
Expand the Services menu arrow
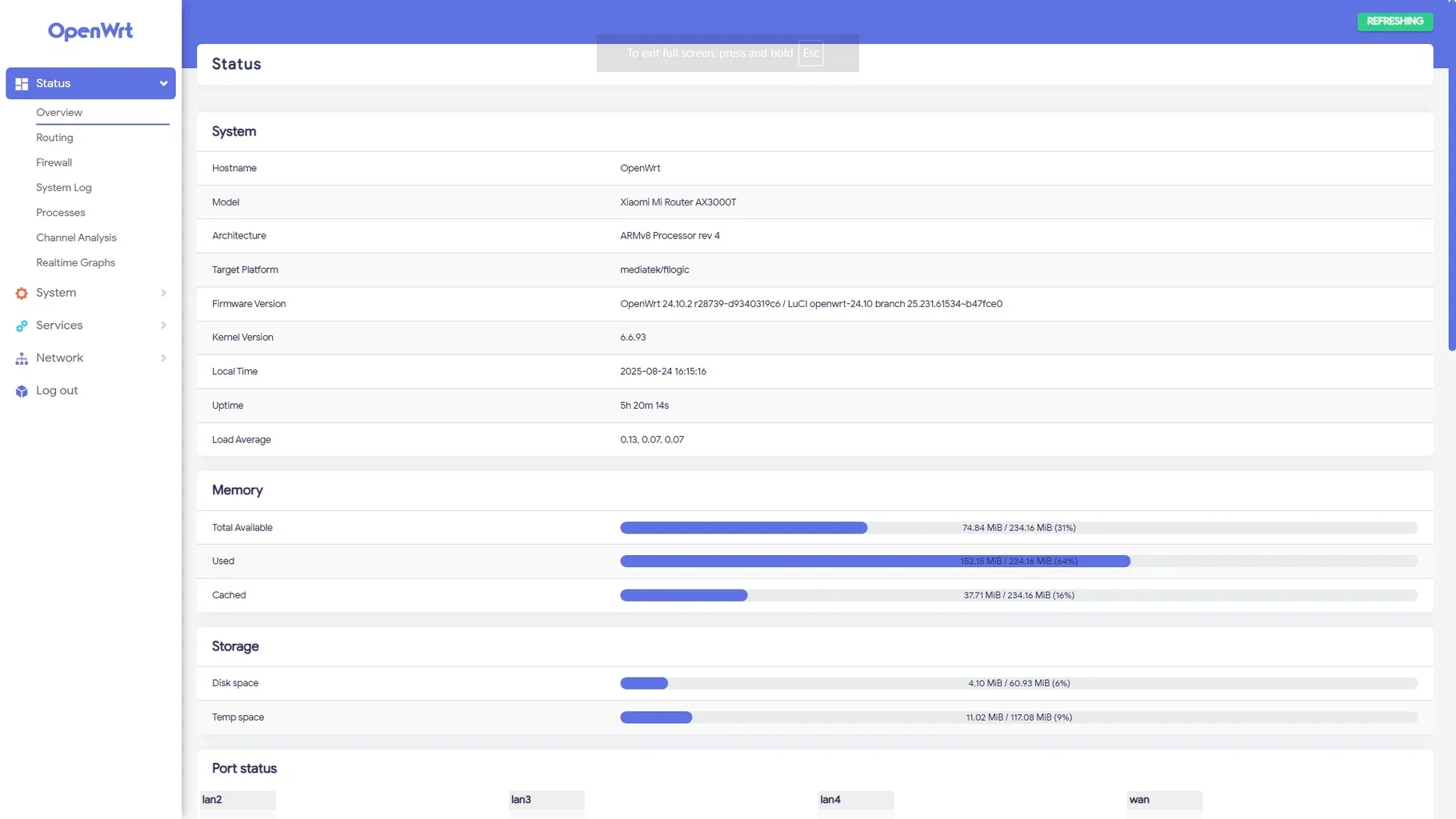pos(163,326)
